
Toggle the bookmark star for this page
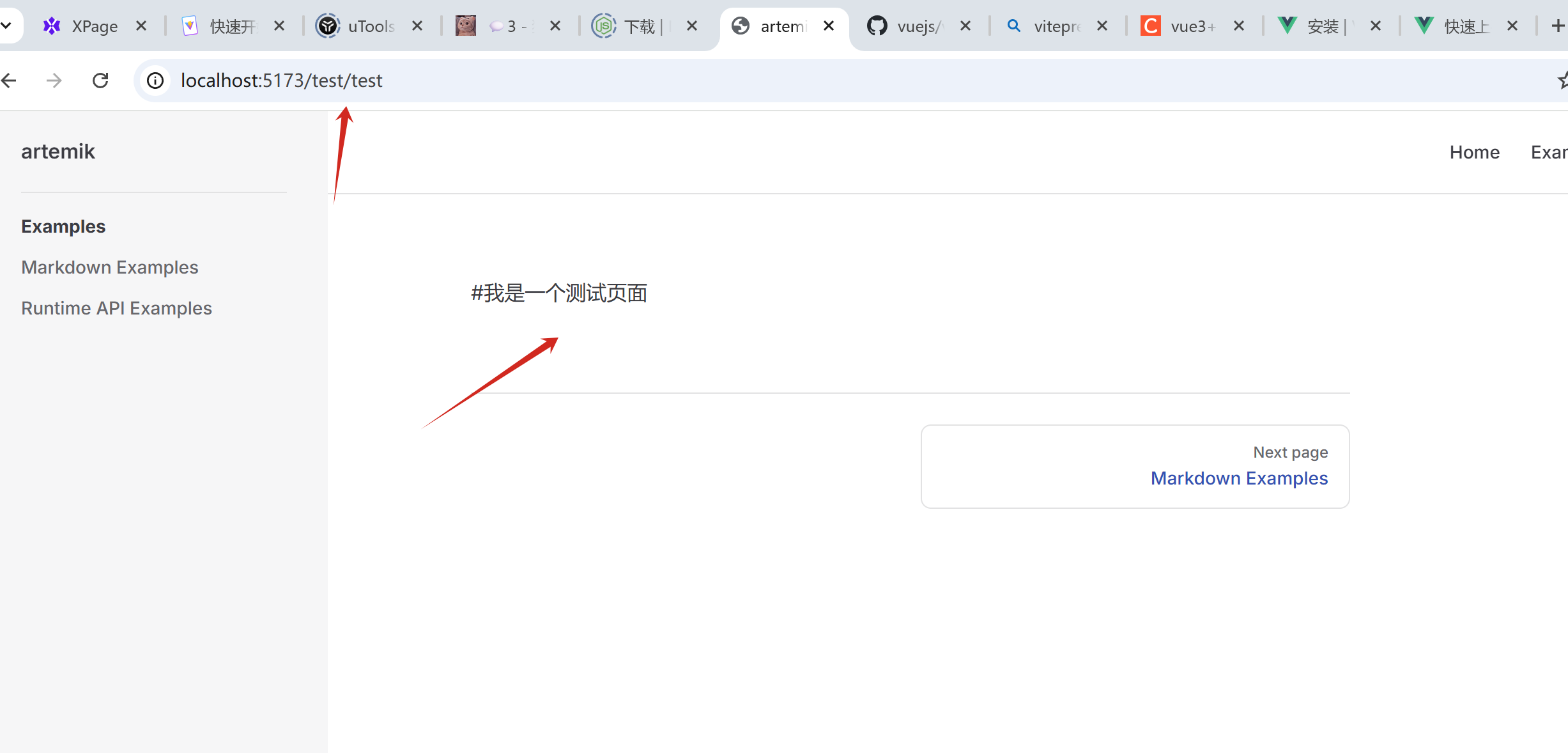pos(1563,81)
